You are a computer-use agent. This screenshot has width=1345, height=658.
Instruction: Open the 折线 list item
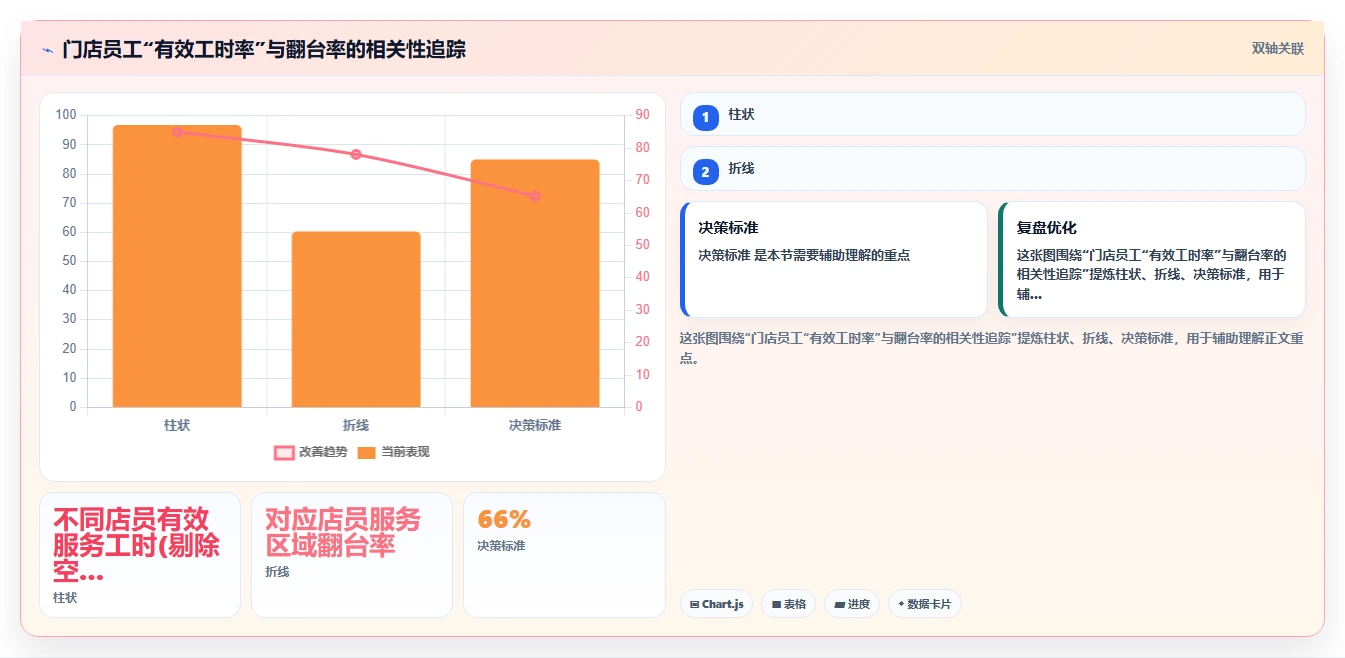(x=992, y=168)
